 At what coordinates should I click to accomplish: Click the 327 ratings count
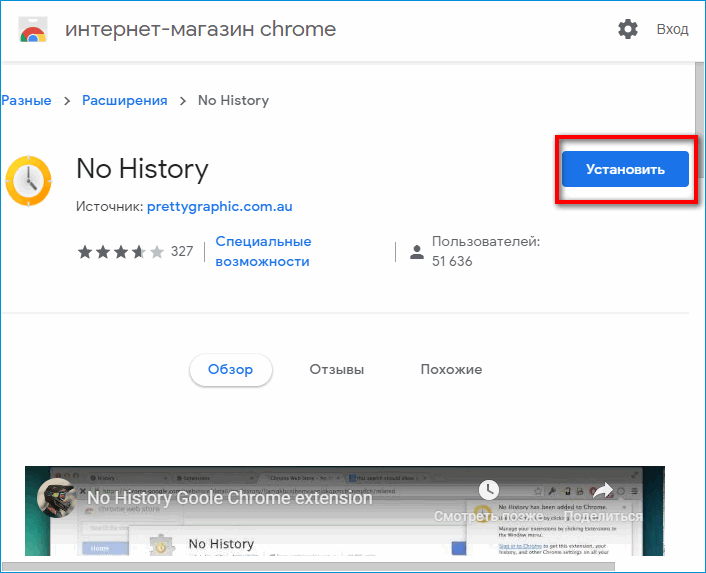182,252
